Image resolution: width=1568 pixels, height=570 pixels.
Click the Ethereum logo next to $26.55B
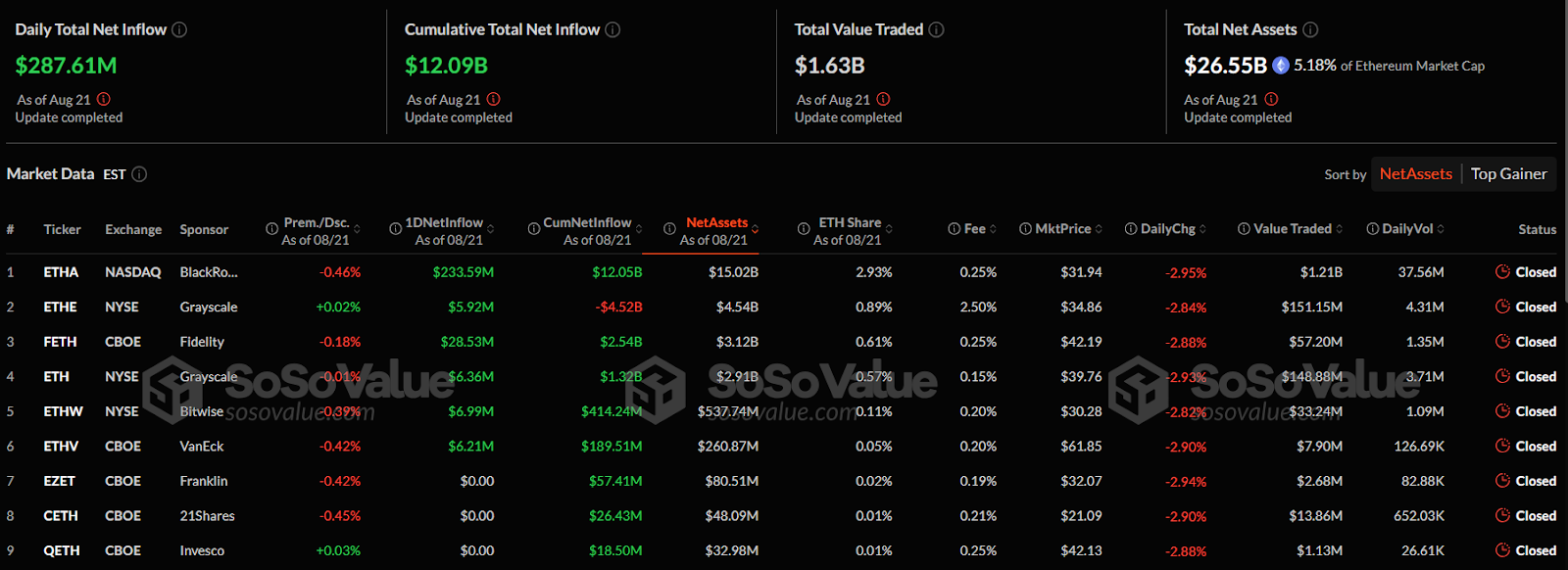tap(1281, 66)
